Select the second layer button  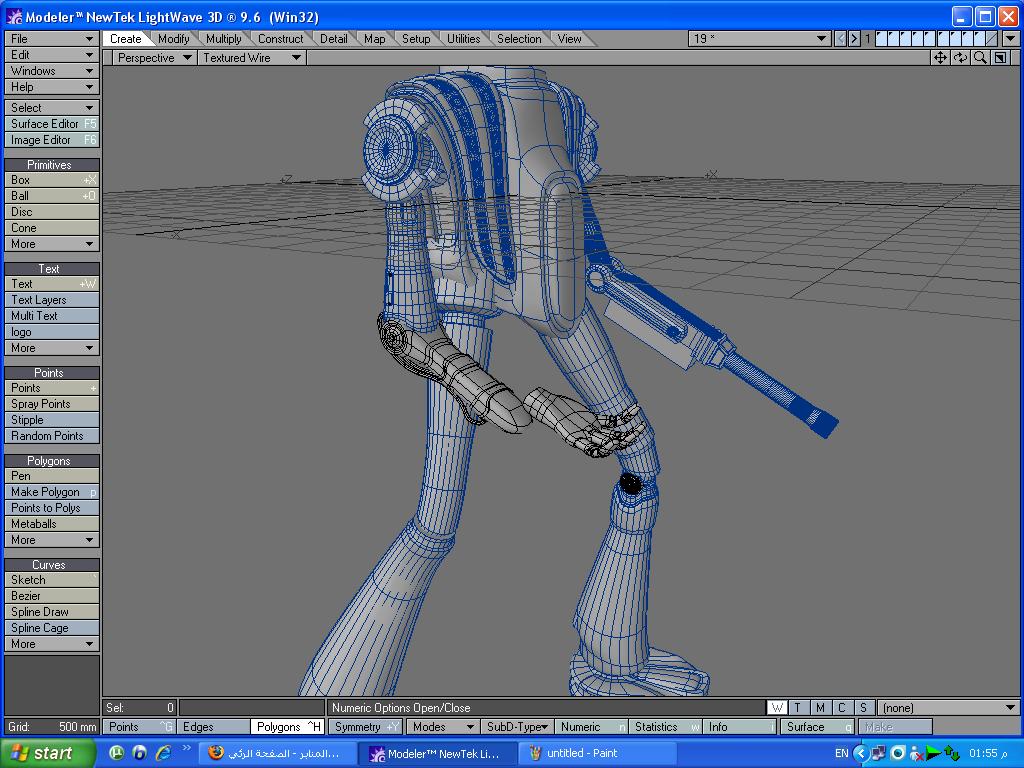[x=893, y=39]
